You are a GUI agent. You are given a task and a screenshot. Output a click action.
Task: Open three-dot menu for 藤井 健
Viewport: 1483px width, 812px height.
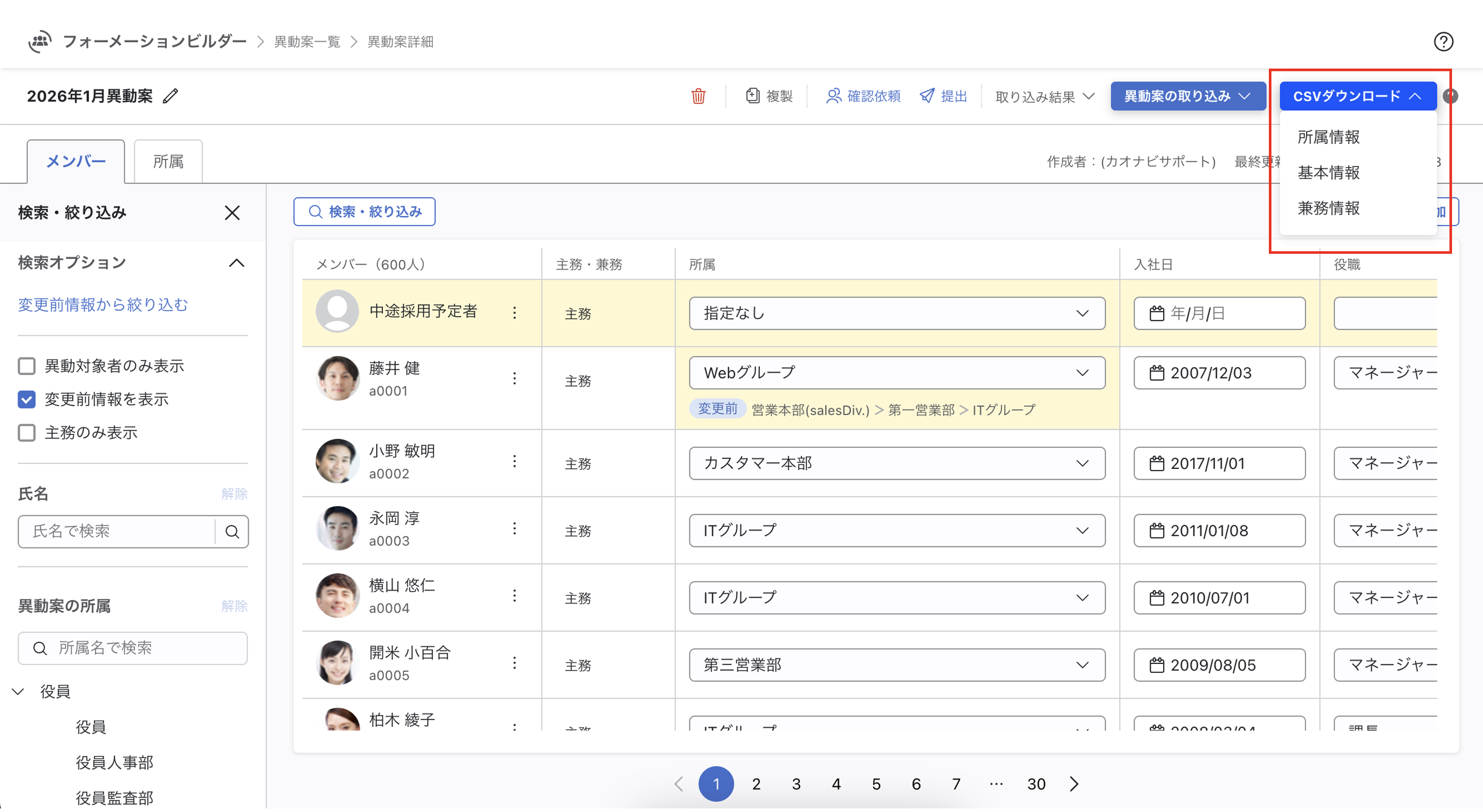(514, 379)
